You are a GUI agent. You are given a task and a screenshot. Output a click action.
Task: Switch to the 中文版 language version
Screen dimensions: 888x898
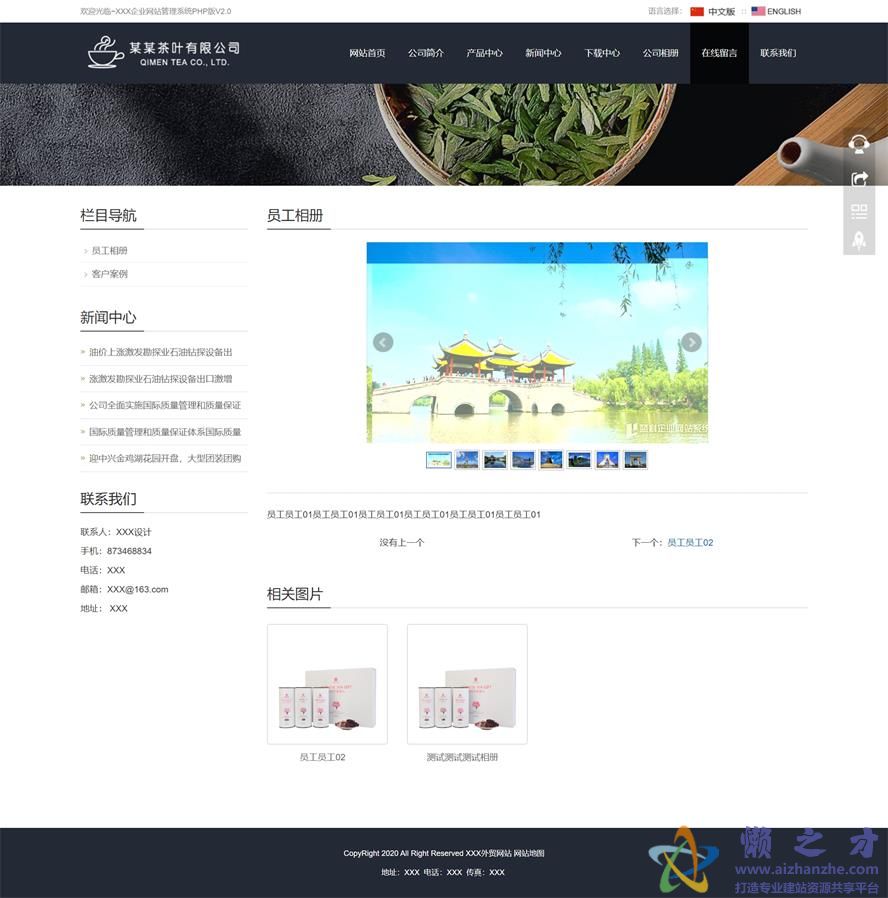(x=722, y=11)
